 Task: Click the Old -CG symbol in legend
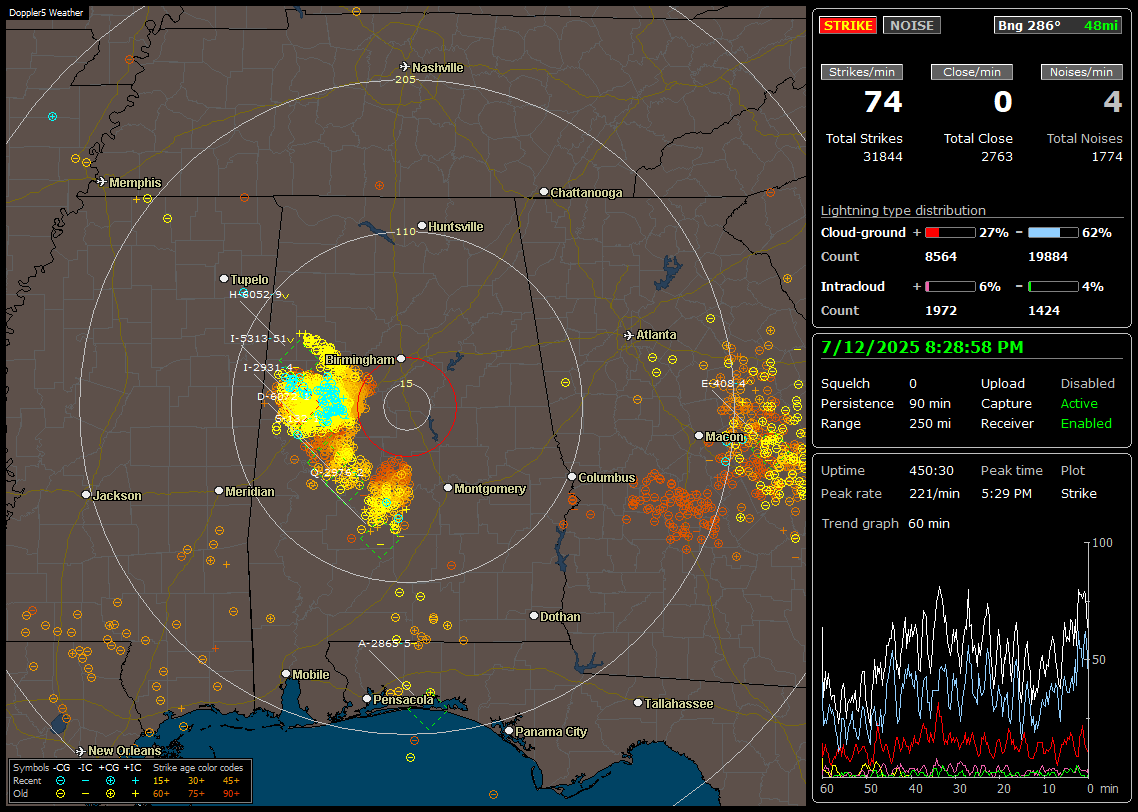point(61,794)
